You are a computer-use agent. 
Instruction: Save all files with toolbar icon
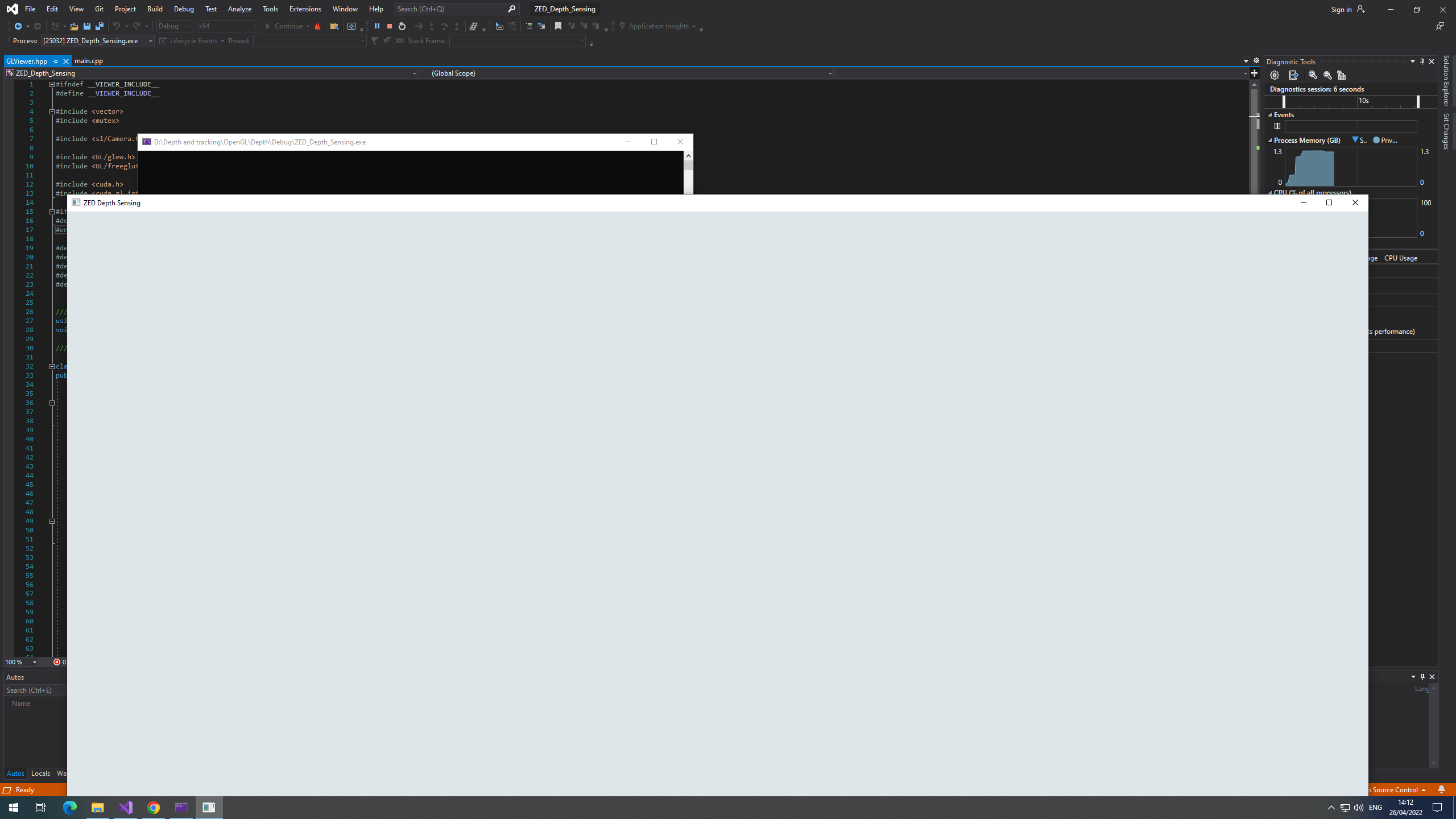pos(100,26)
